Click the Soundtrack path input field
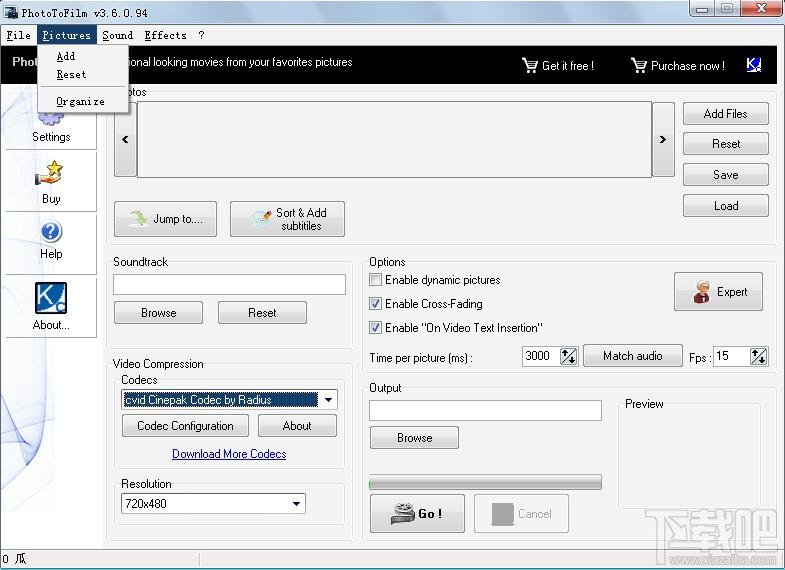Screen dimensions: 785x570 click(229, 284)
